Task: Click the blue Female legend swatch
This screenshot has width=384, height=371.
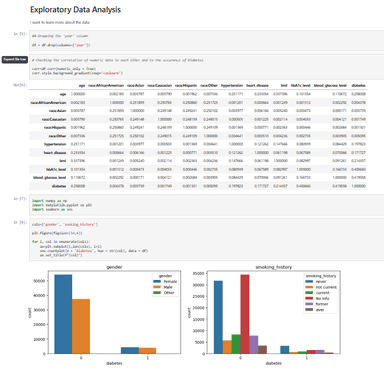Action: pos(157,282)
